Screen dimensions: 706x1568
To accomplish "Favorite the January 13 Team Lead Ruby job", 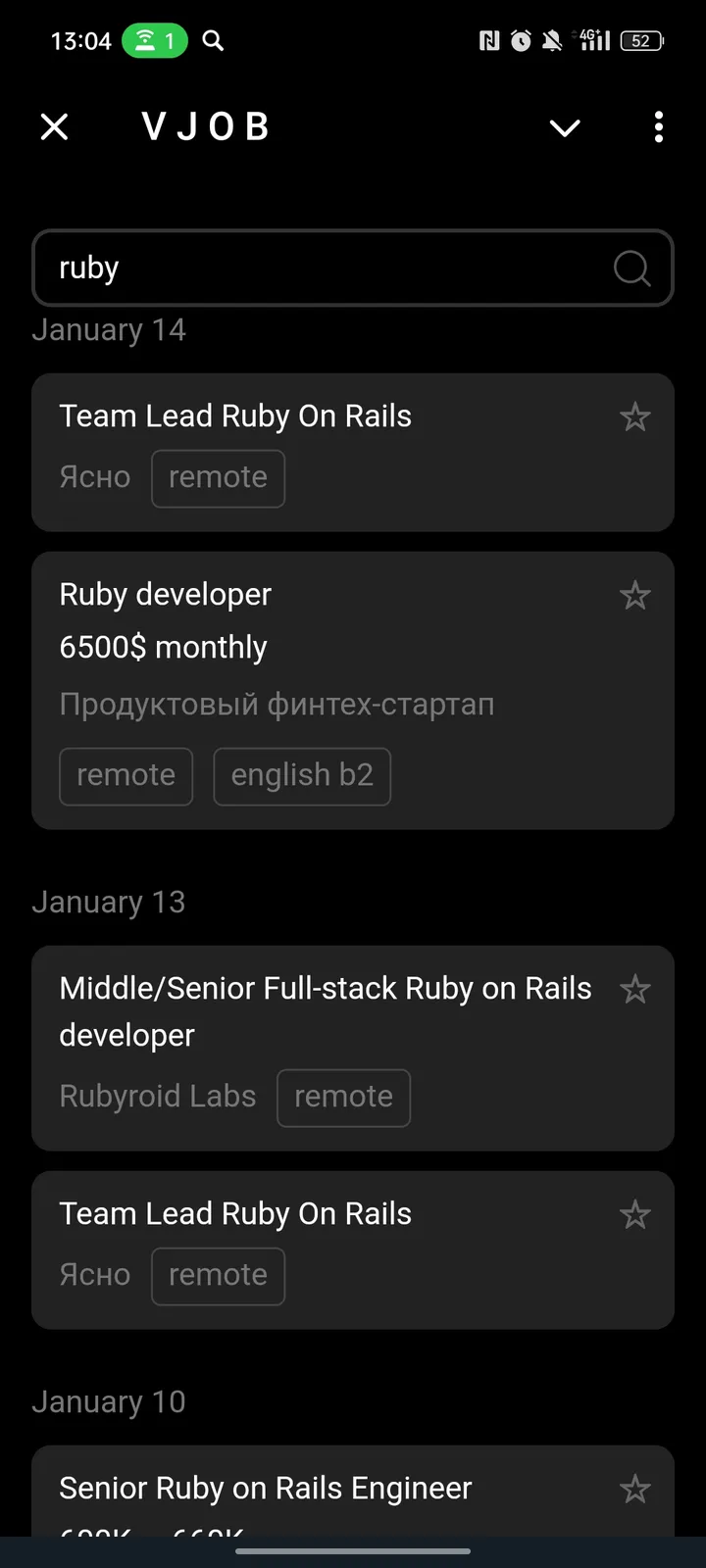I will (x=635, y=1215).
